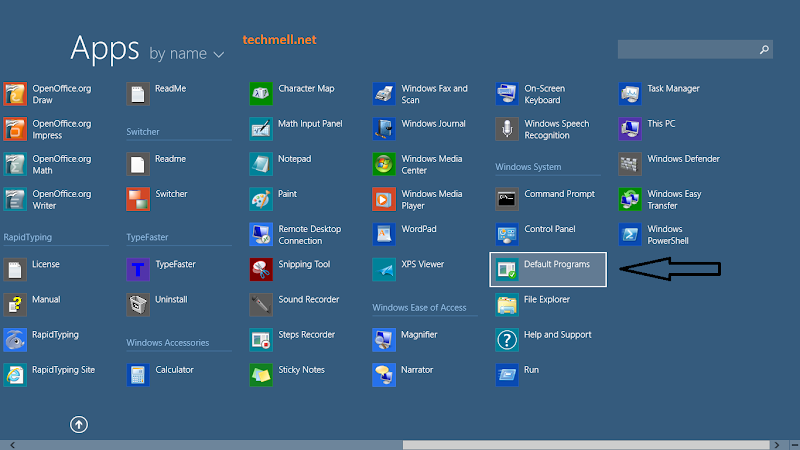The height and width of the screenshot is (450, 800).
Task: Launch Windows Journal icon
Action: (384, 129)
